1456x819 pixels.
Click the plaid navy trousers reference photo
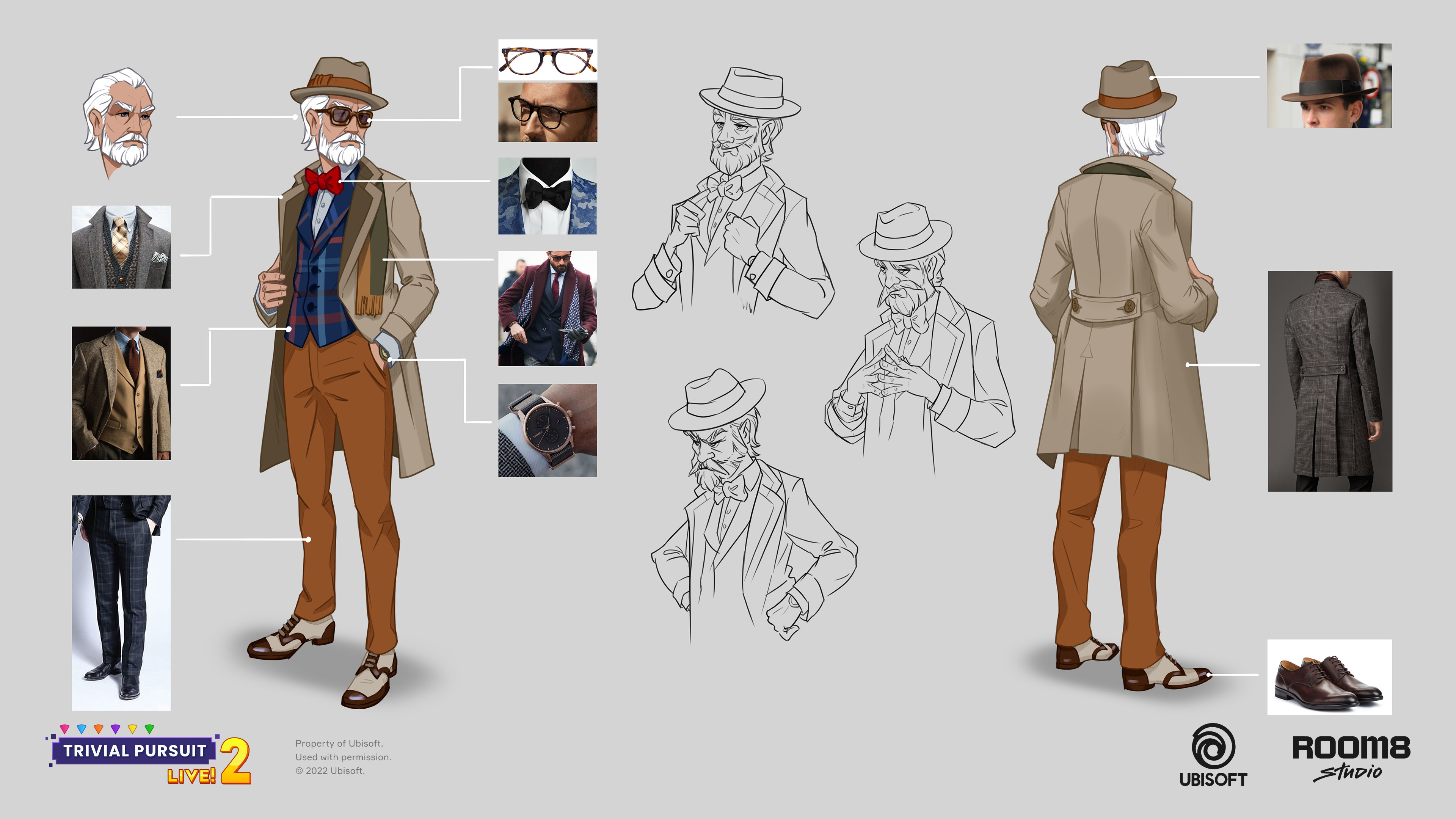[x=121, y=602]
